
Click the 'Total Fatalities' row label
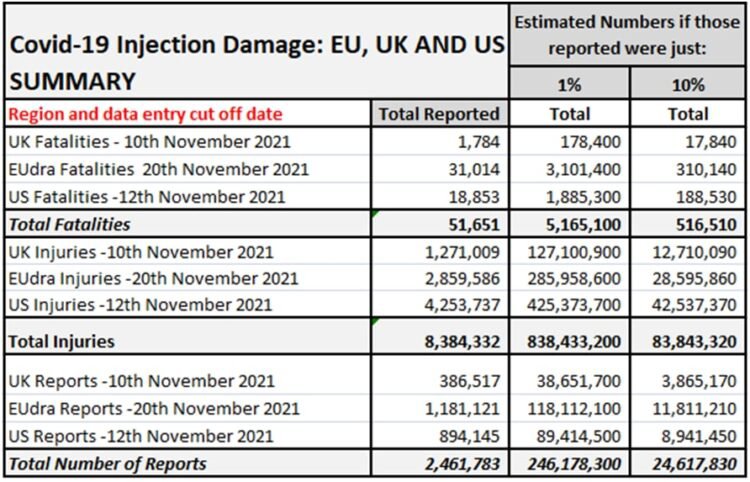pos(70,225)
